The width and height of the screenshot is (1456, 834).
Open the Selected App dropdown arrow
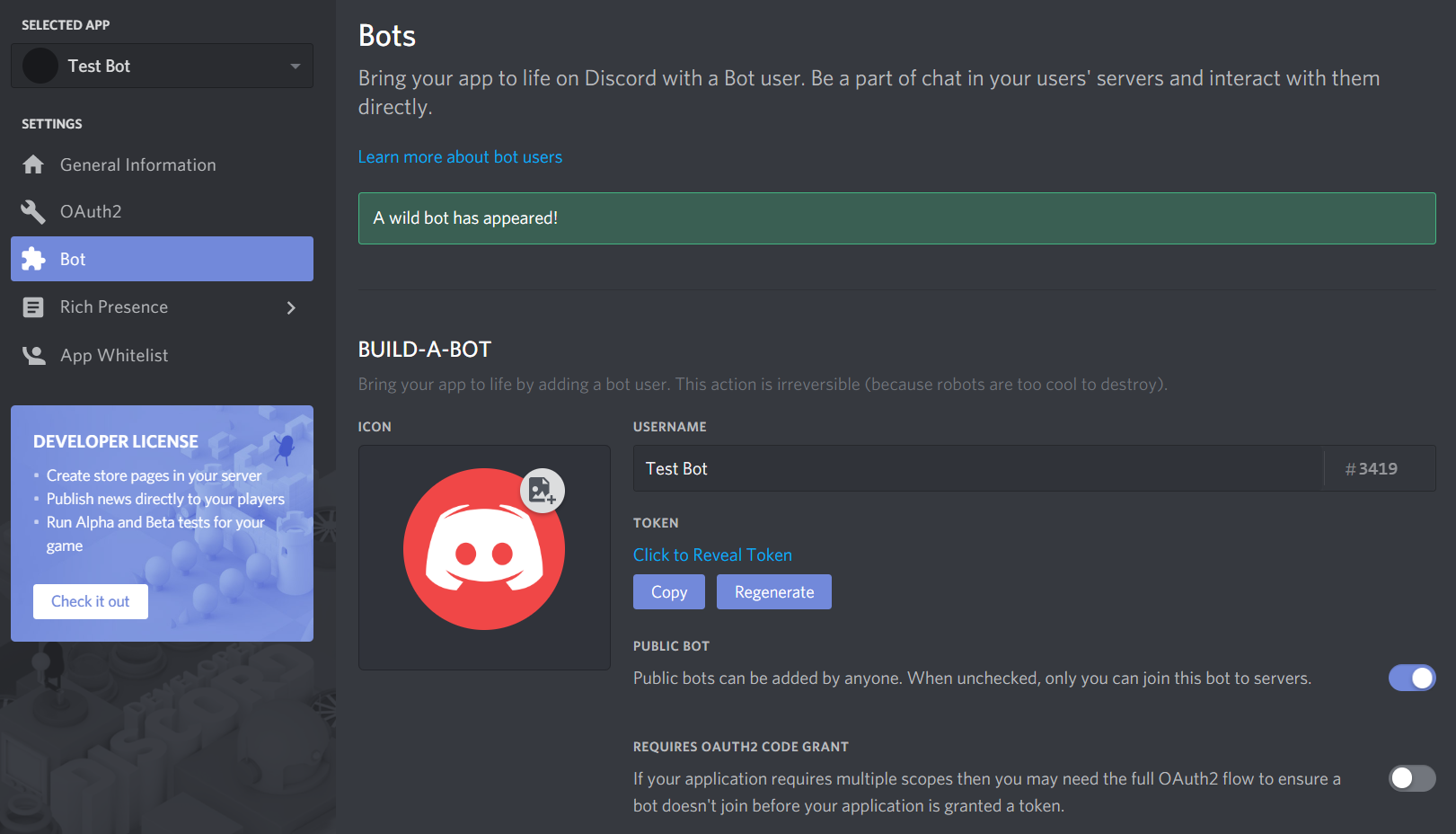point(296,67)
